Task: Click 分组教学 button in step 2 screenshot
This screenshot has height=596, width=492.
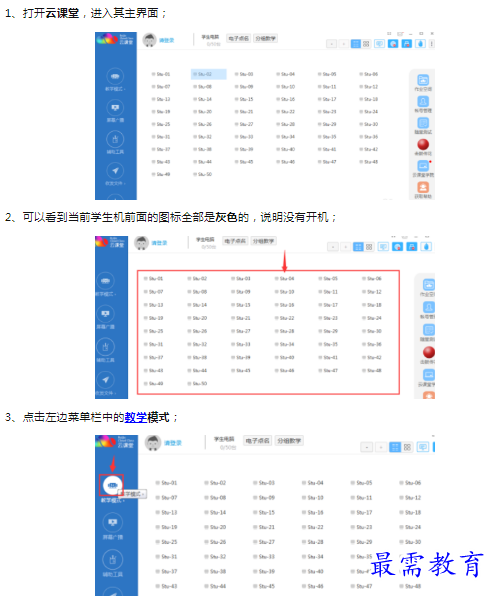Action: [263, 241]
